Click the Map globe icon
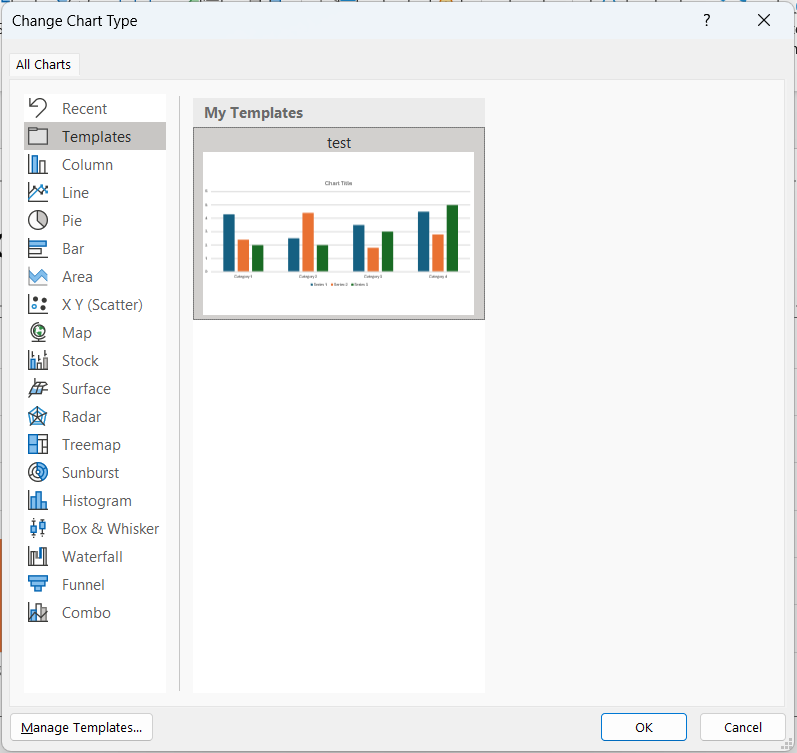The width and height of the screenshot is (797, 753). [38, 332]
